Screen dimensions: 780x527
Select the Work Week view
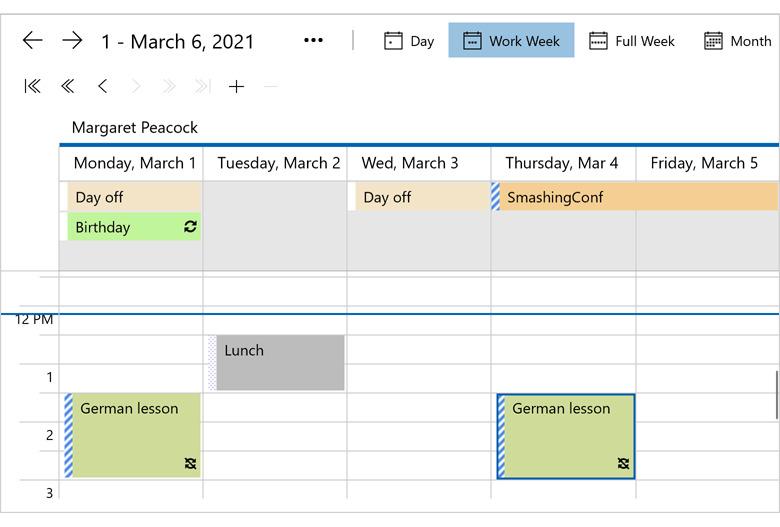pos(511,41)
